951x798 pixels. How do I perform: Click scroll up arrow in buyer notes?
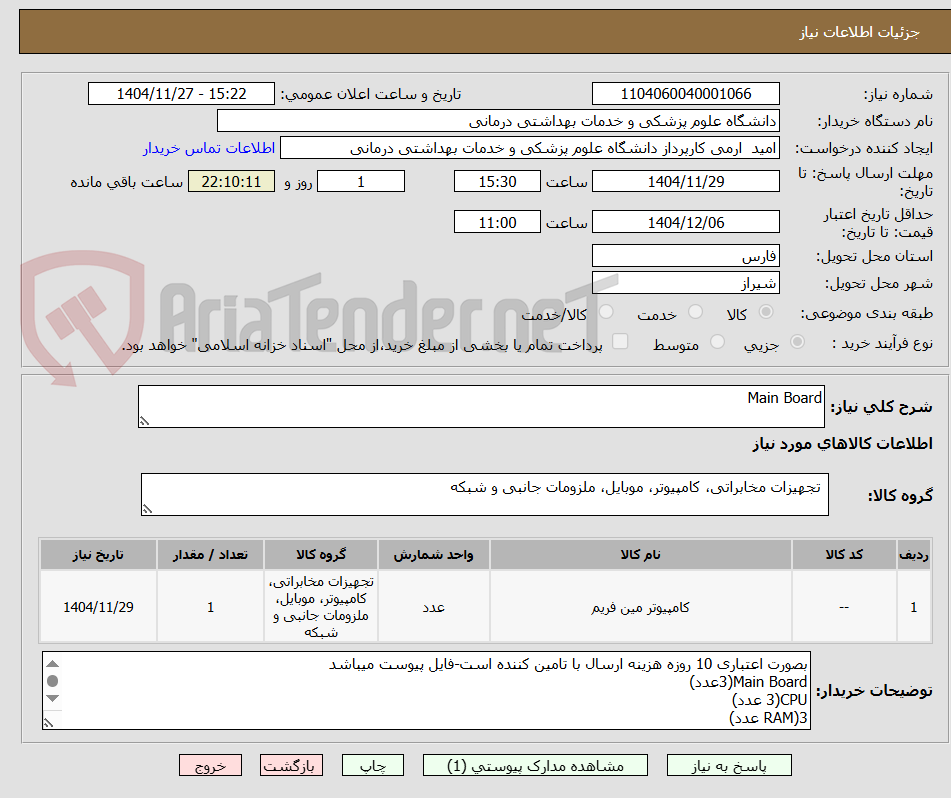53,663
